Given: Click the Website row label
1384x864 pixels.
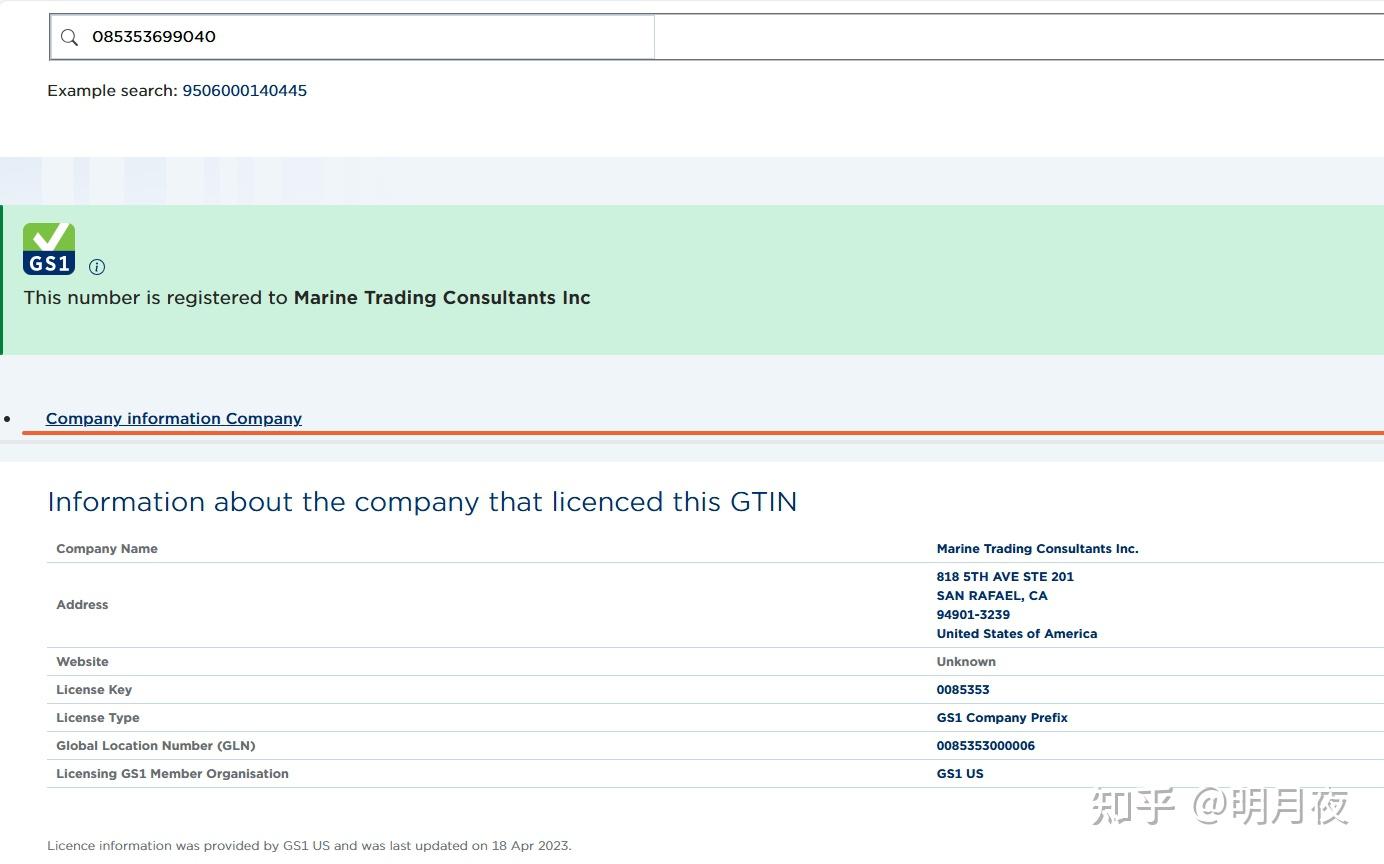Looking at the screenshot, I should coord(82,661).
